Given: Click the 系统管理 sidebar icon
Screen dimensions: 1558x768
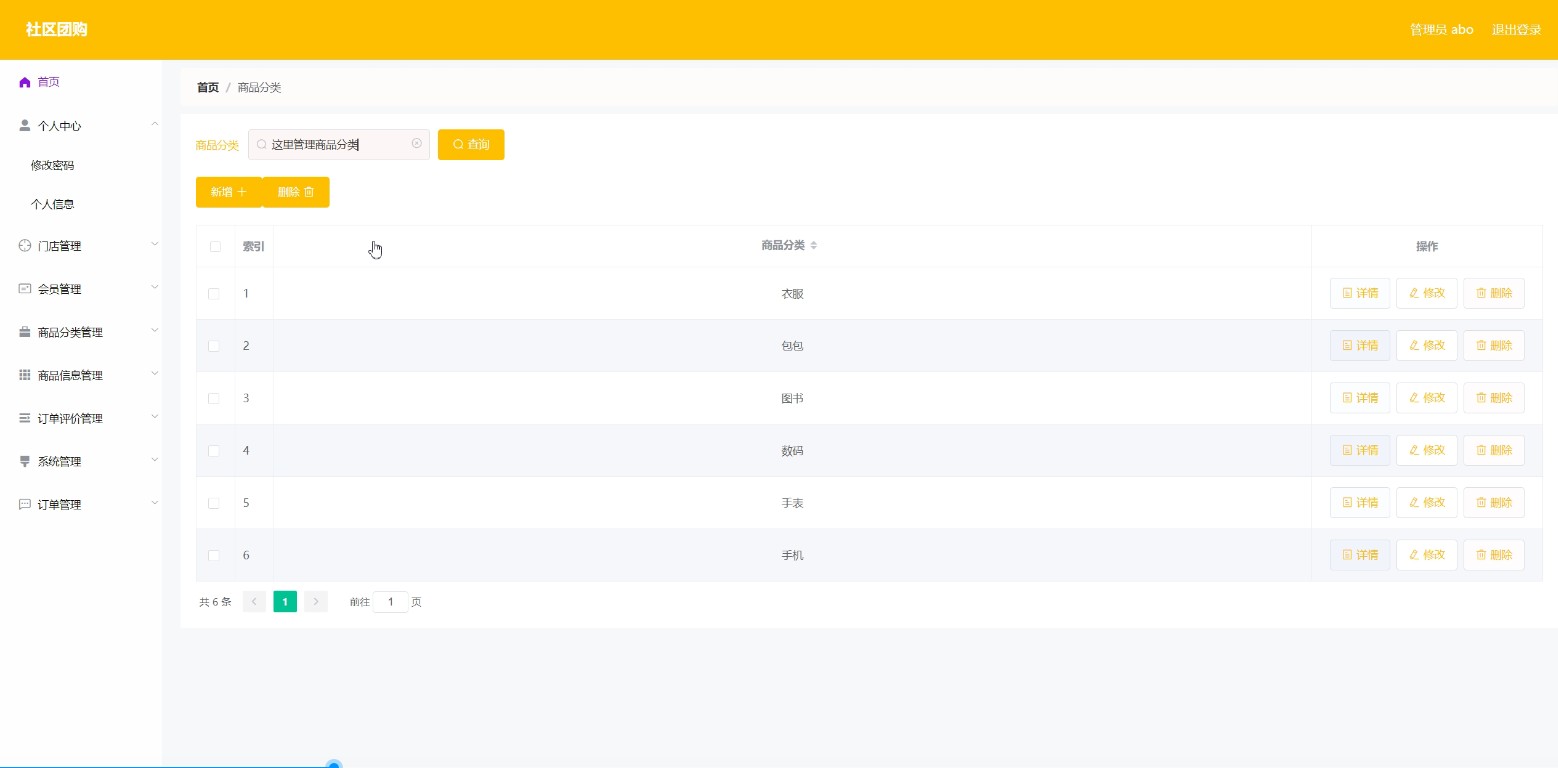Looking at the screenshot, I should [x=25, y=461].
